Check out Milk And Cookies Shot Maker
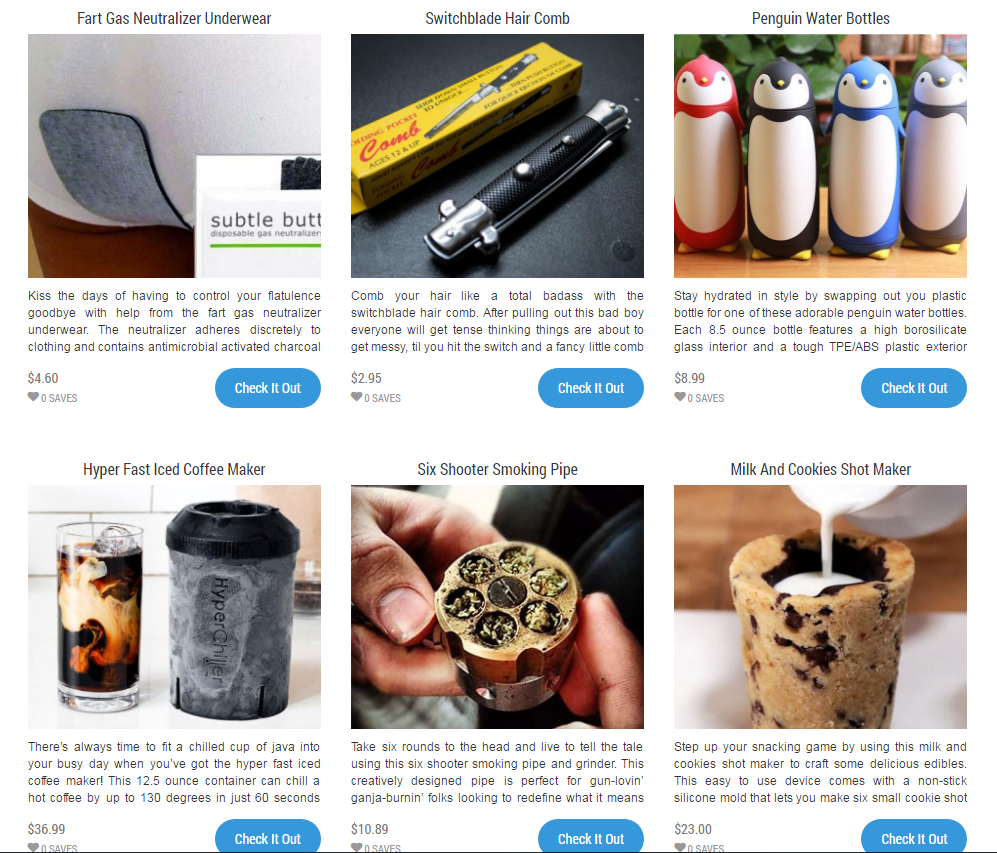 coord(914,836)
